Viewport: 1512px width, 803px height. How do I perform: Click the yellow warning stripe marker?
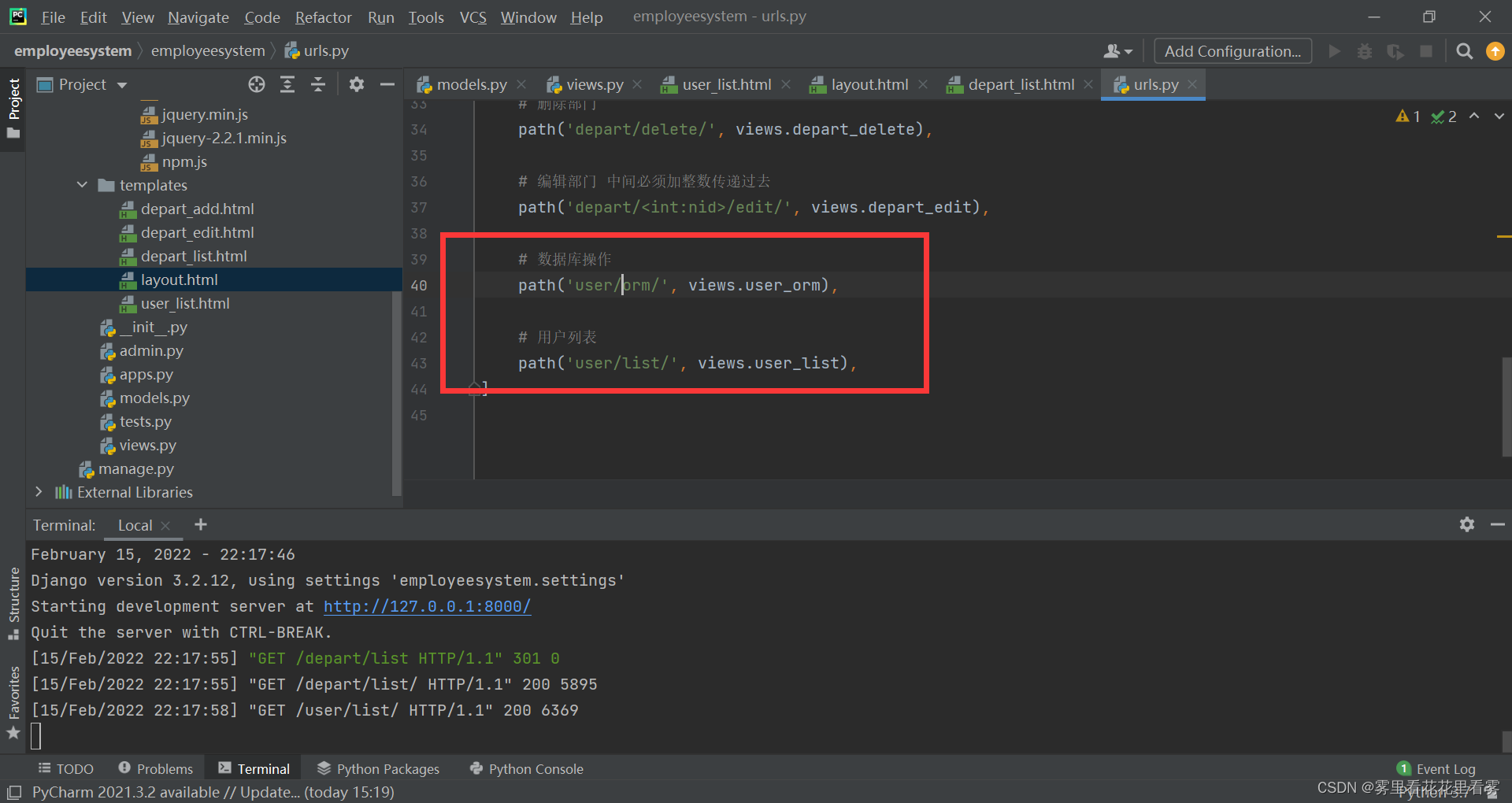(x=1504, y=236)
